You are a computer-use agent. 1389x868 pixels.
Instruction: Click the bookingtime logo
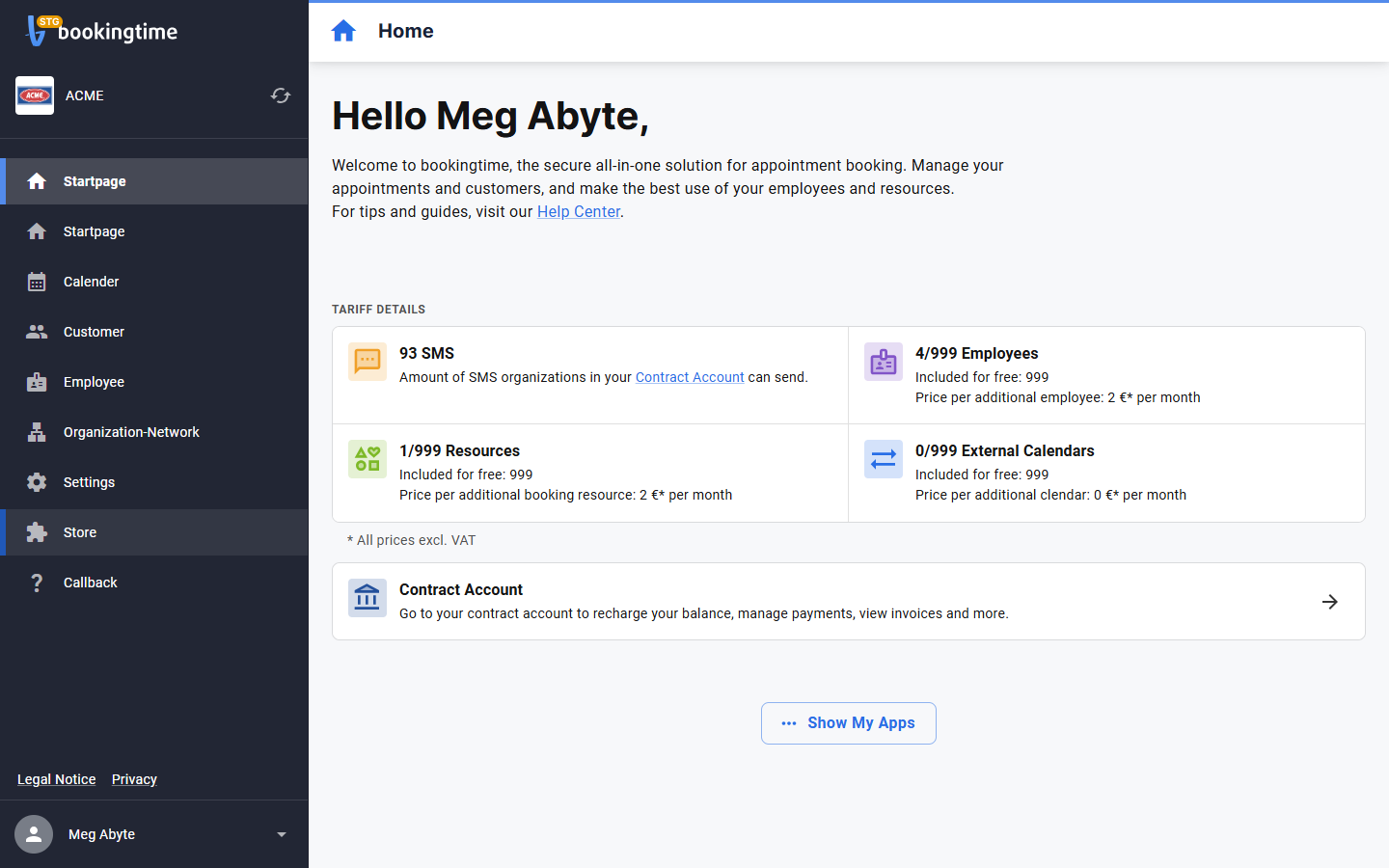tap(101, 31)
